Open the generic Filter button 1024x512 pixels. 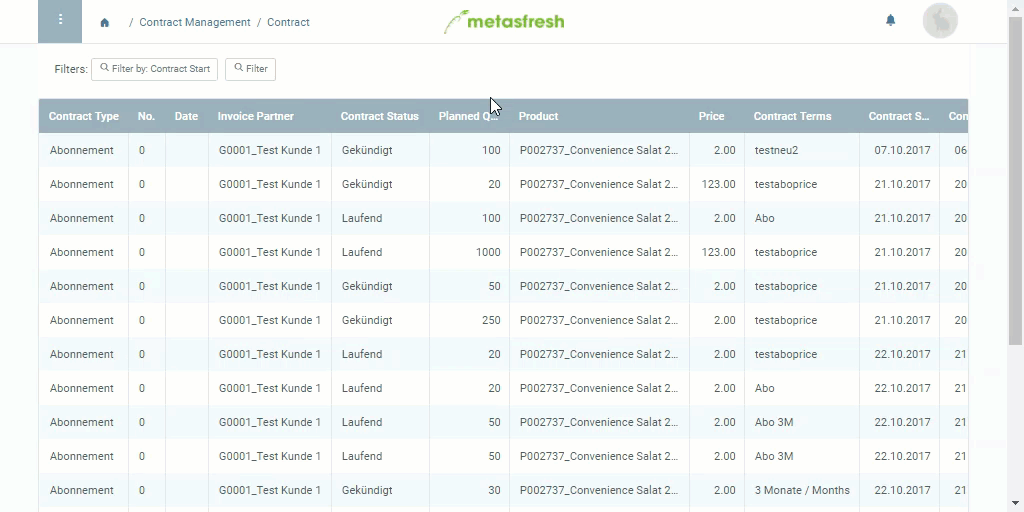point(250,69)
